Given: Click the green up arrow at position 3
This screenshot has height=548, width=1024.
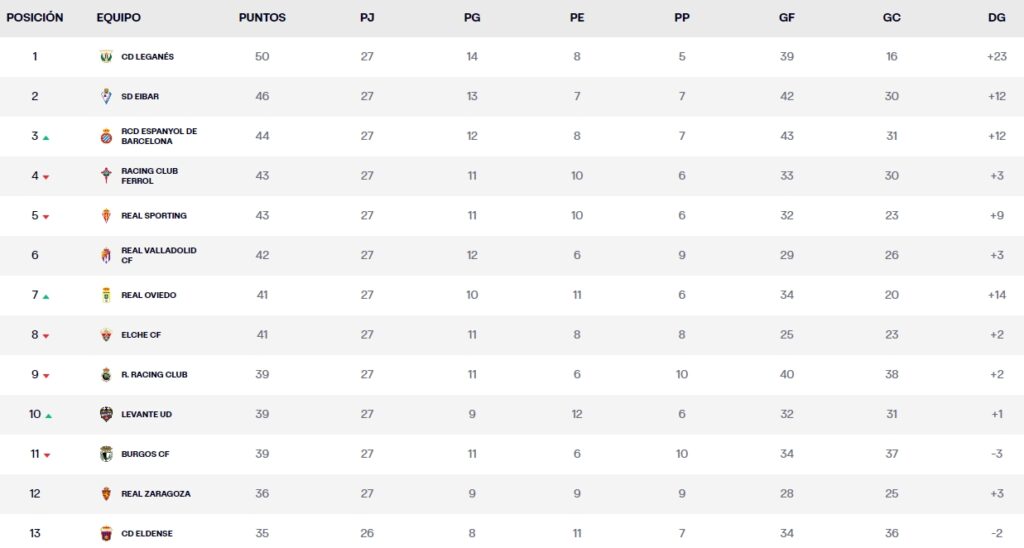Looking at the screenshot, I should [x=46, y=138].
